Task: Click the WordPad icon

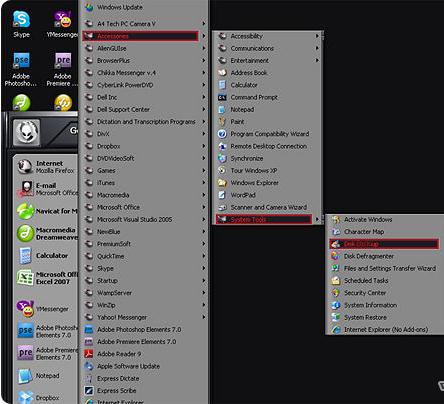Action: (x=222, y=195)
